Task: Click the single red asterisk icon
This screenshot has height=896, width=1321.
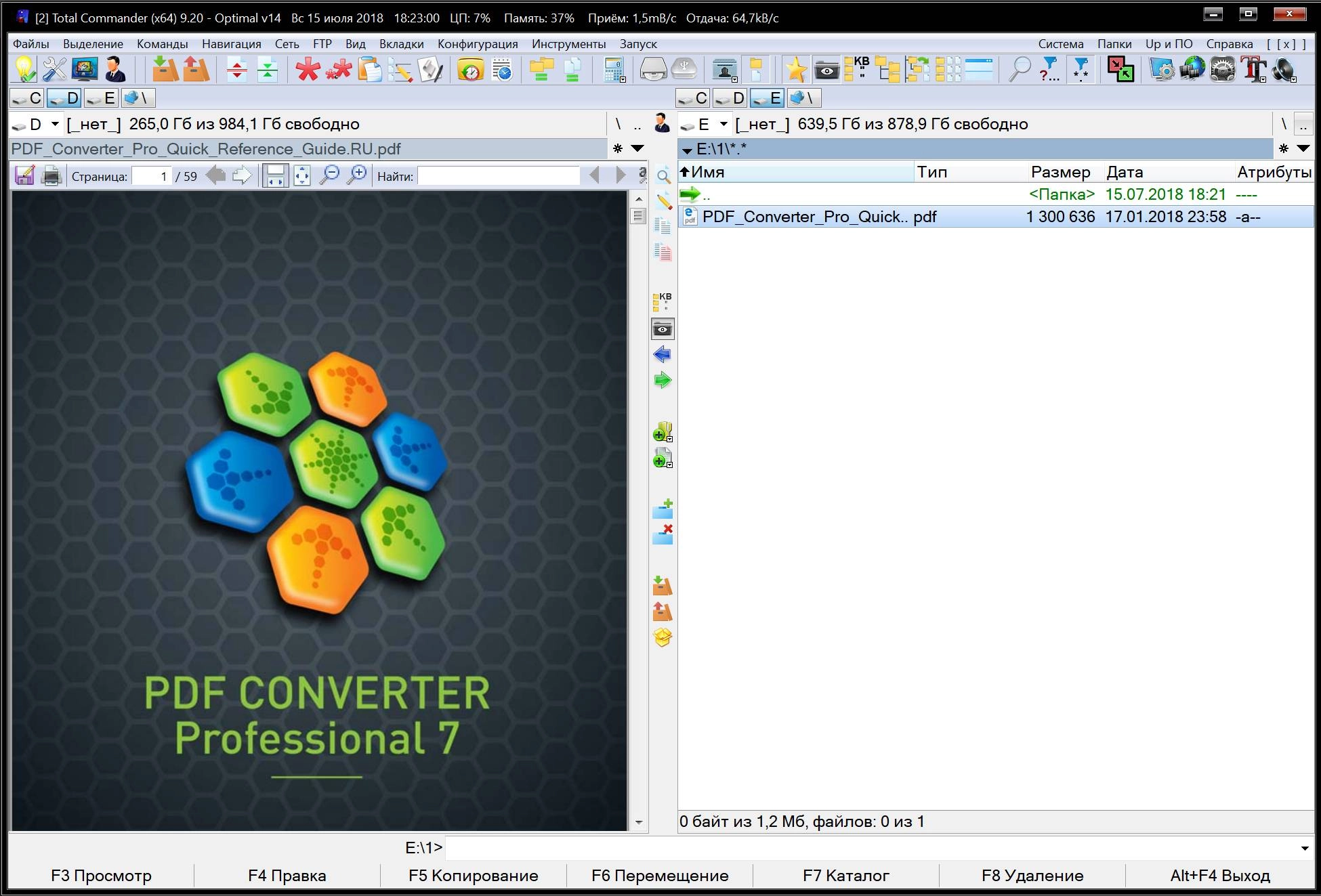Action: [x=307, y=70]
